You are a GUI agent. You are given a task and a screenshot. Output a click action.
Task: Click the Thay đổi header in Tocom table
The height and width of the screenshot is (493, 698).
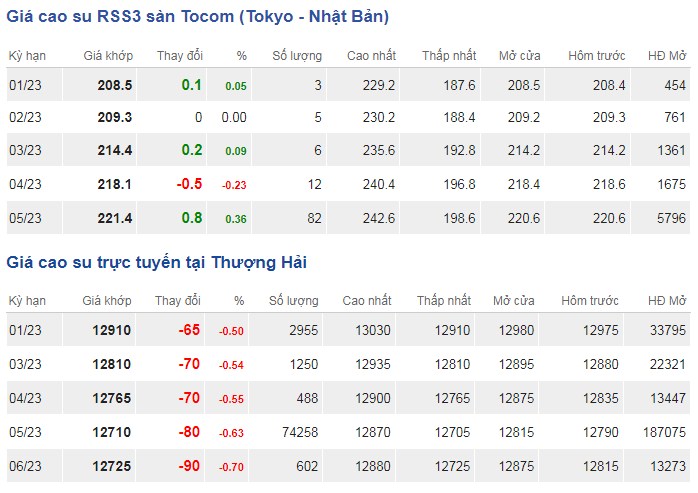179,53
